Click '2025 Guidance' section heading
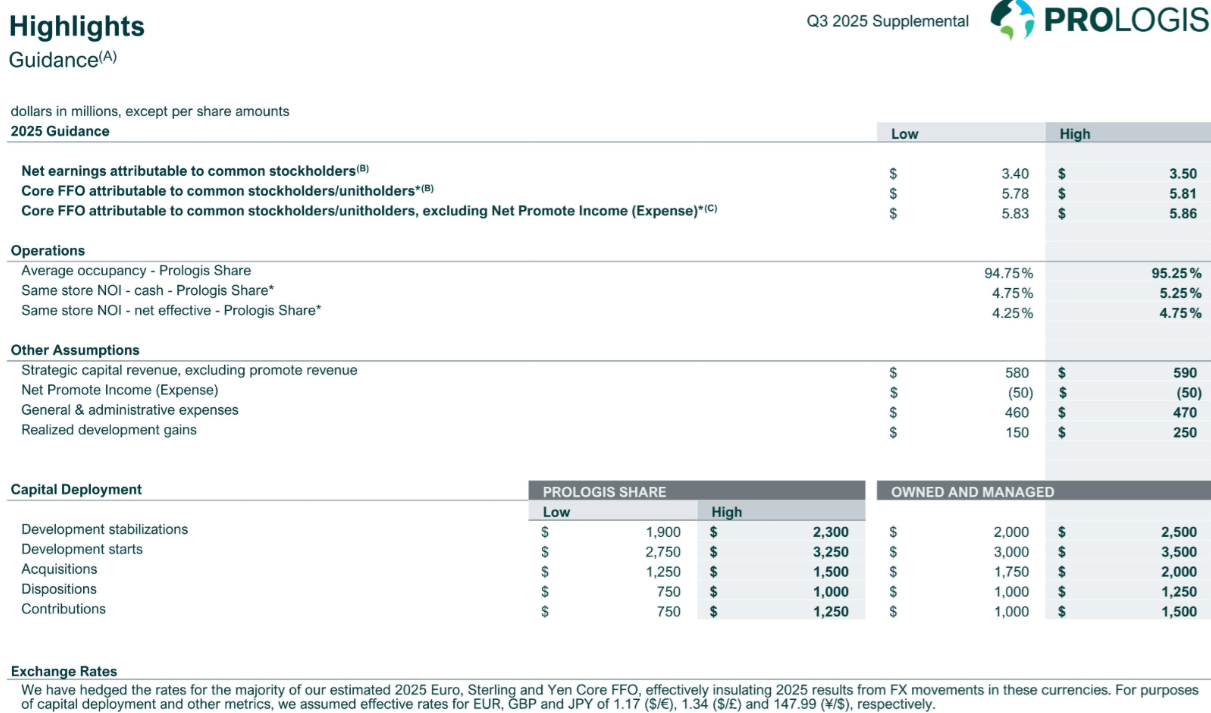Screen dimensions: 1211x713 60,131
